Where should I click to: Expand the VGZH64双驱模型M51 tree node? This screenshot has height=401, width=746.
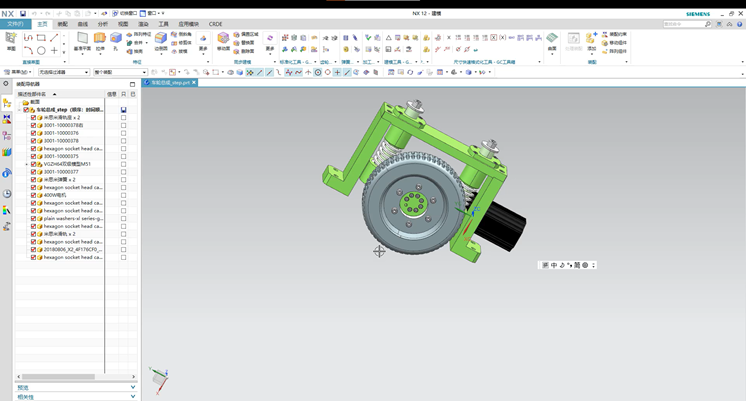[x=26, y=164]
